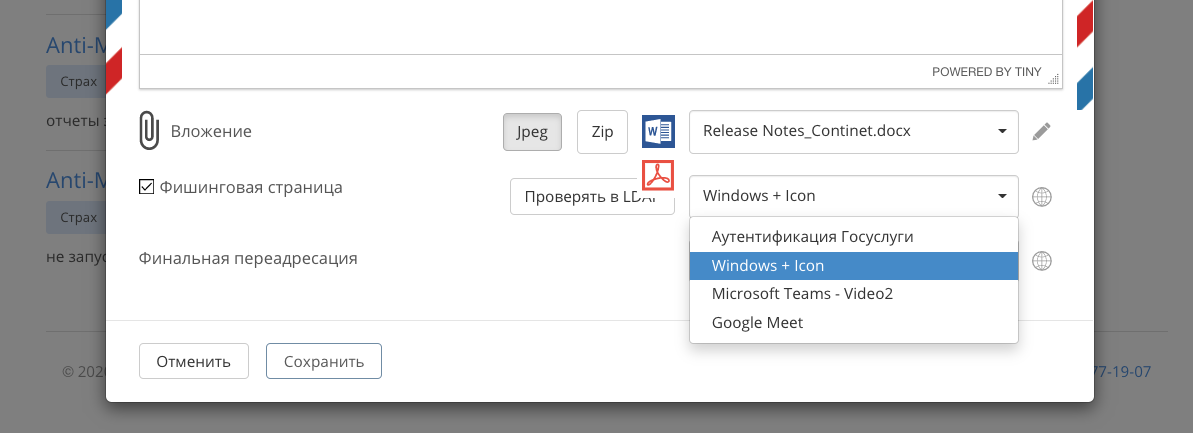Viewport: 1193px width, 433px height.
Task: Click inside the text editor area
Action: (600, 25)
